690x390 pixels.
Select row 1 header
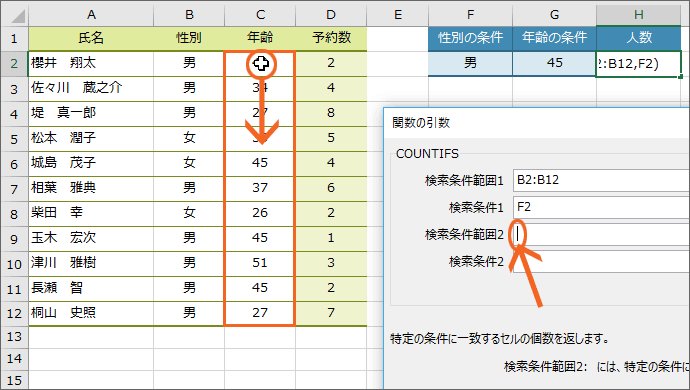coord(14,38)
